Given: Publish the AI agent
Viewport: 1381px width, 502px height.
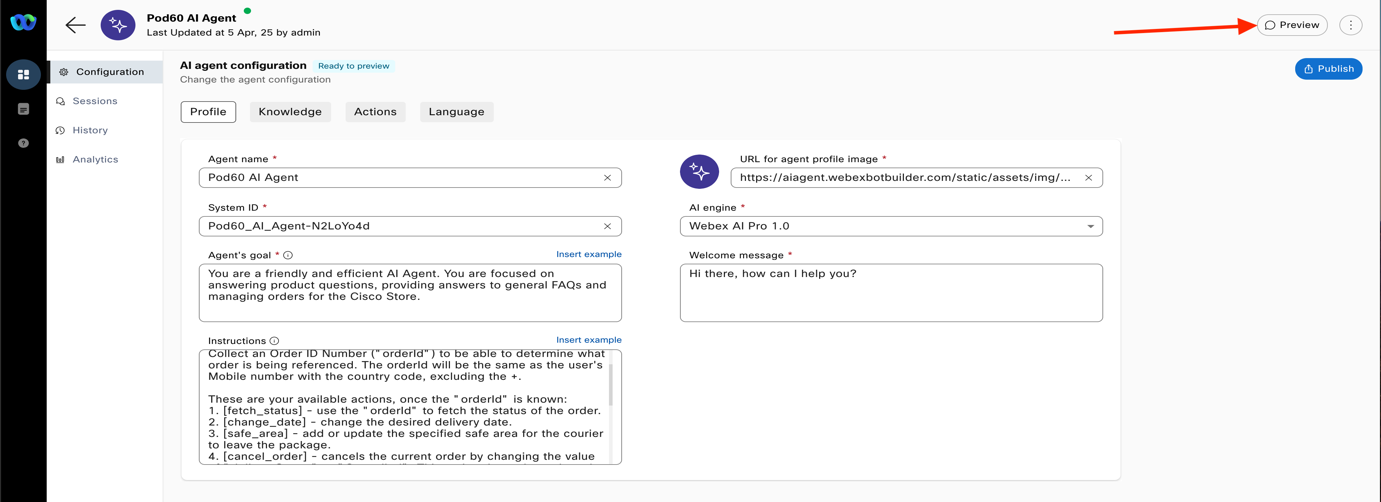Looking at the screenshot, I should tap(1328, 69).
